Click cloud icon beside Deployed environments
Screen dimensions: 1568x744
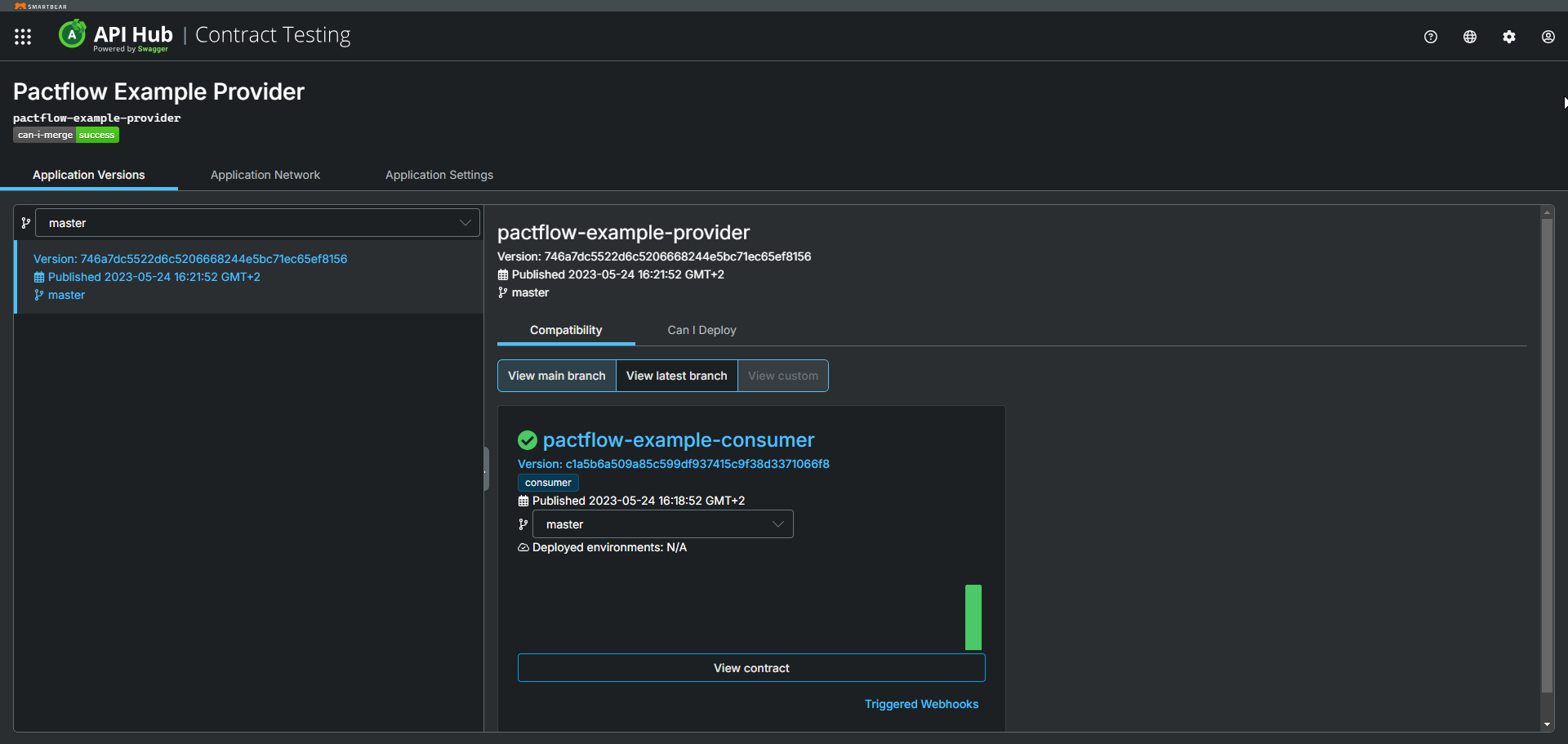pyautogui.click(x=523, y=547)
